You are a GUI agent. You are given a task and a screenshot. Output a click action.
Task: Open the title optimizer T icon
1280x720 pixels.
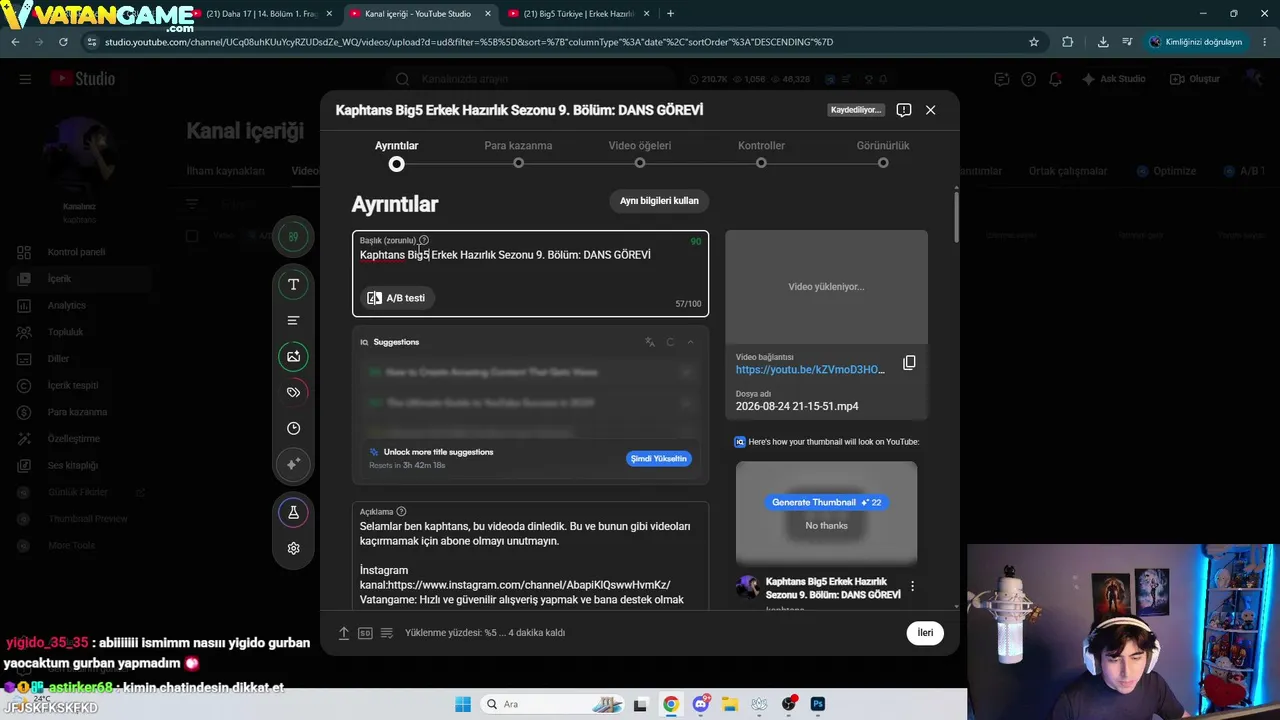[293, 284]
